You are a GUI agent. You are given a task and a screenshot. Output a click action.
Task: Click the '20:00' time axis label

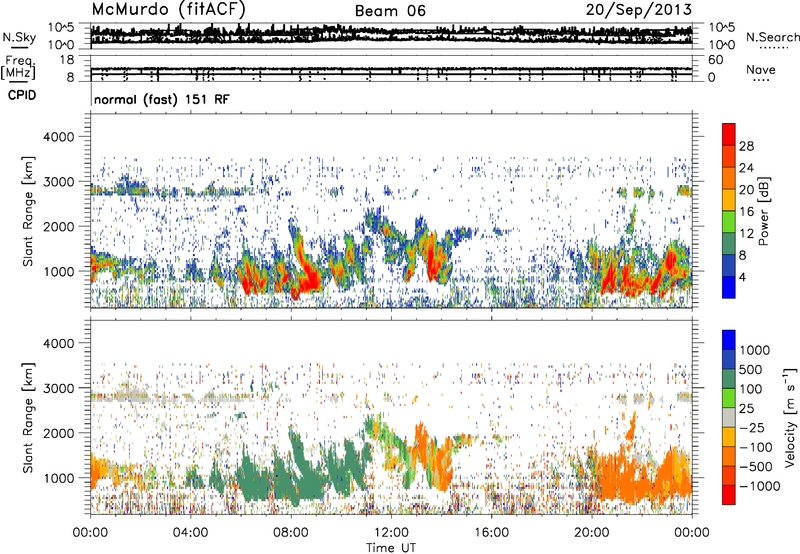pos(591,533)
